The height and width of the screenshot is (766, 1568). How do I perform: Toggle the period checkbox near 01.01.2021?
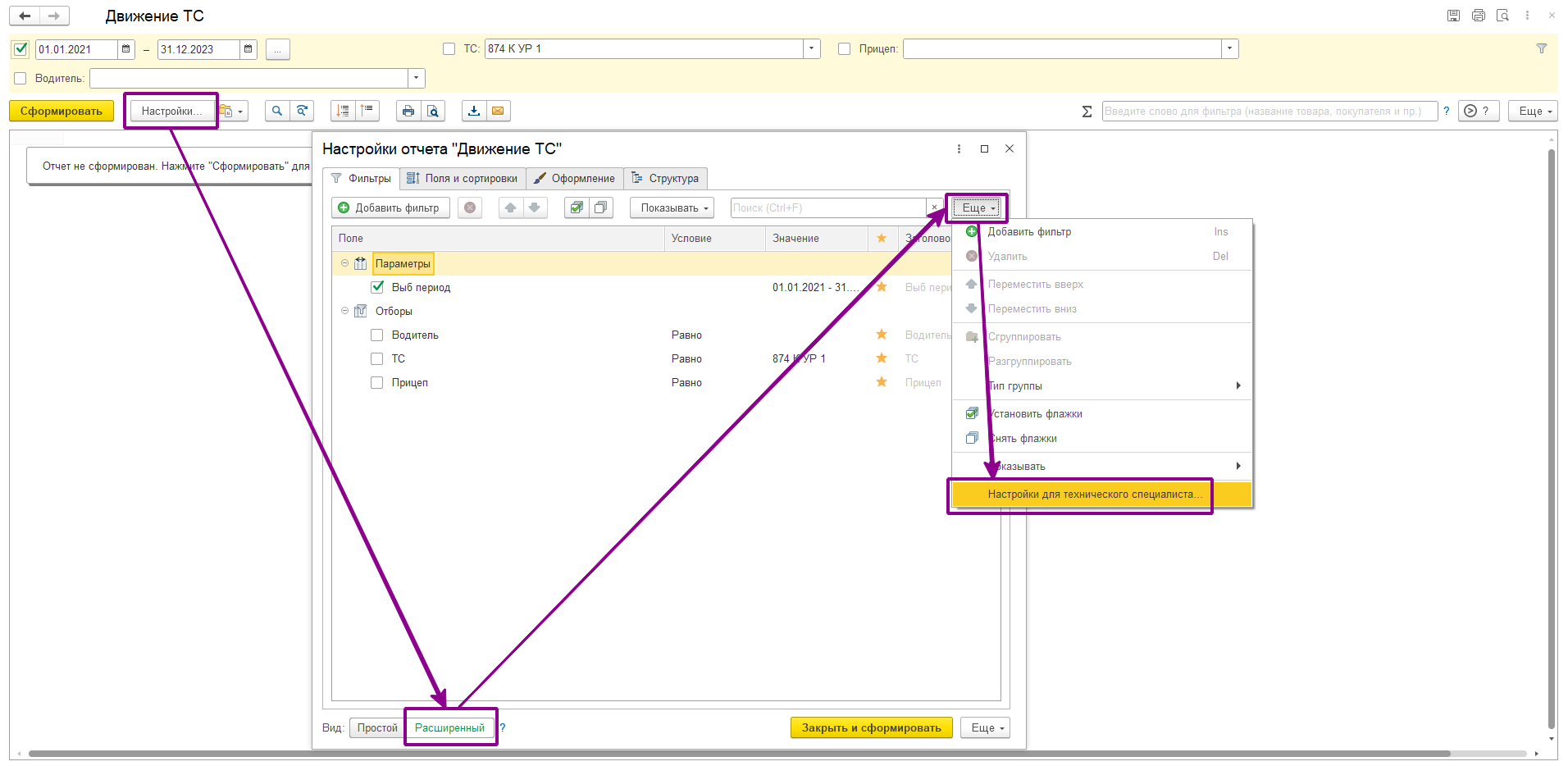(21, 49)
